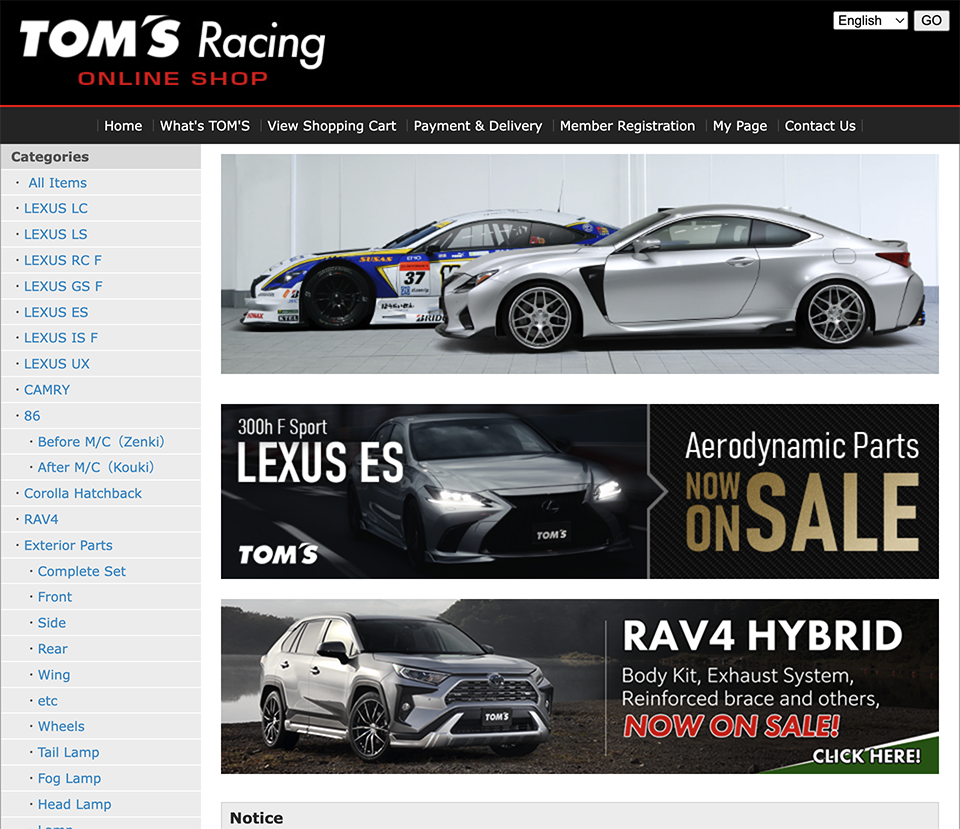Image resolution: width=960 pixels, height=829 pixels.
Task: Open the Wheels subcategory
Action: coord(61,726)
